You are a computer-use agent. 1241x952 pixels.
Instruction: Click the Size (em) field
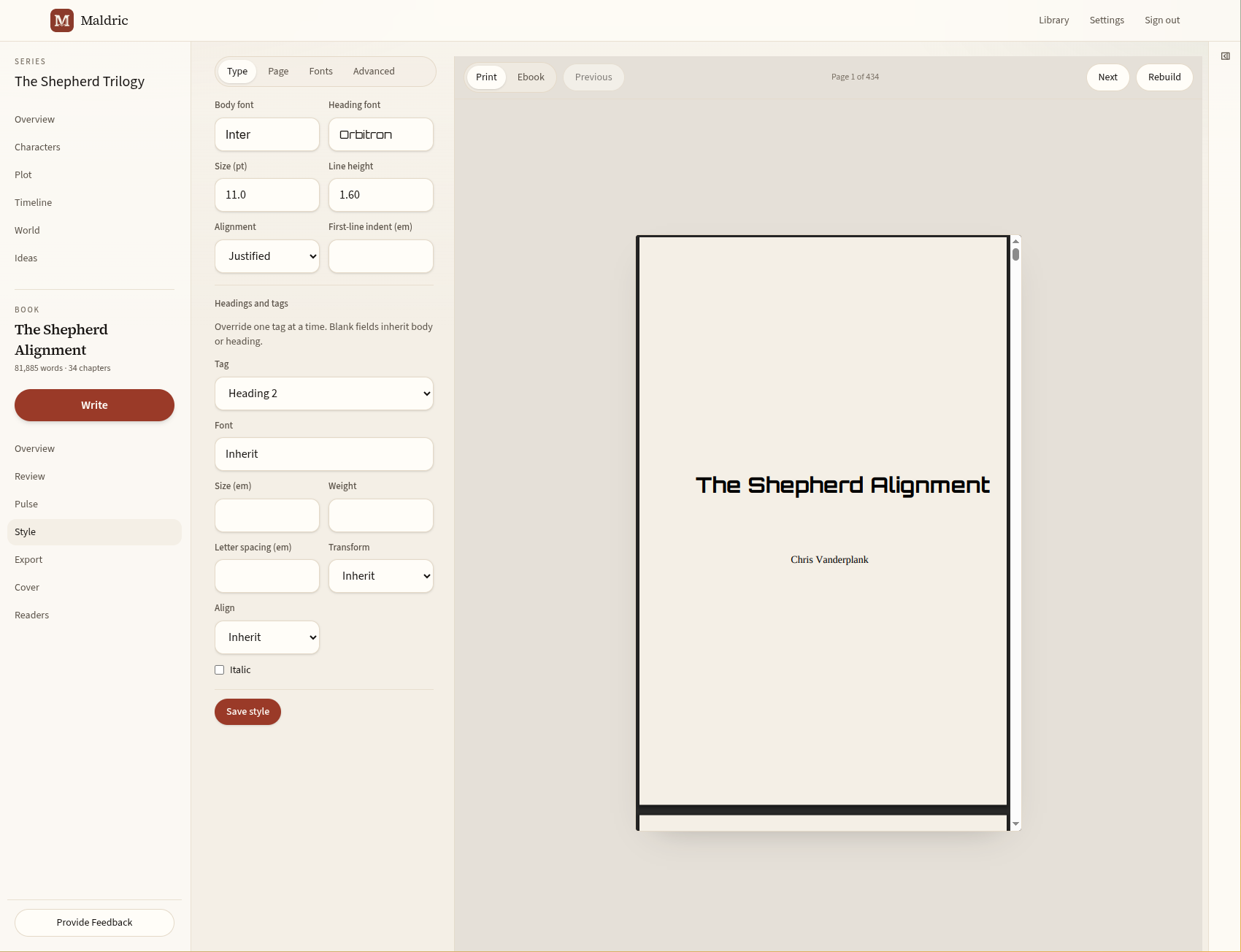point(267,515)
